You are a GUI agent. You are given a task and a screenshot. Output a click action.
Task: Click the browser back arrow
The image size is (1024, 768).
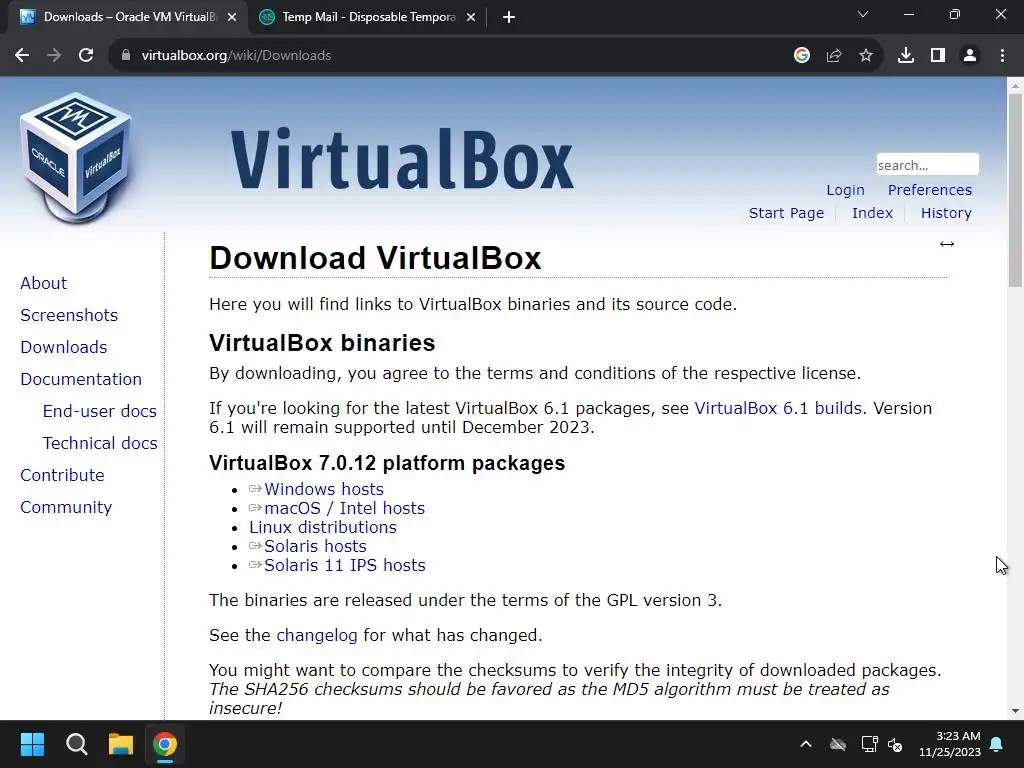[x=22, y=56]
